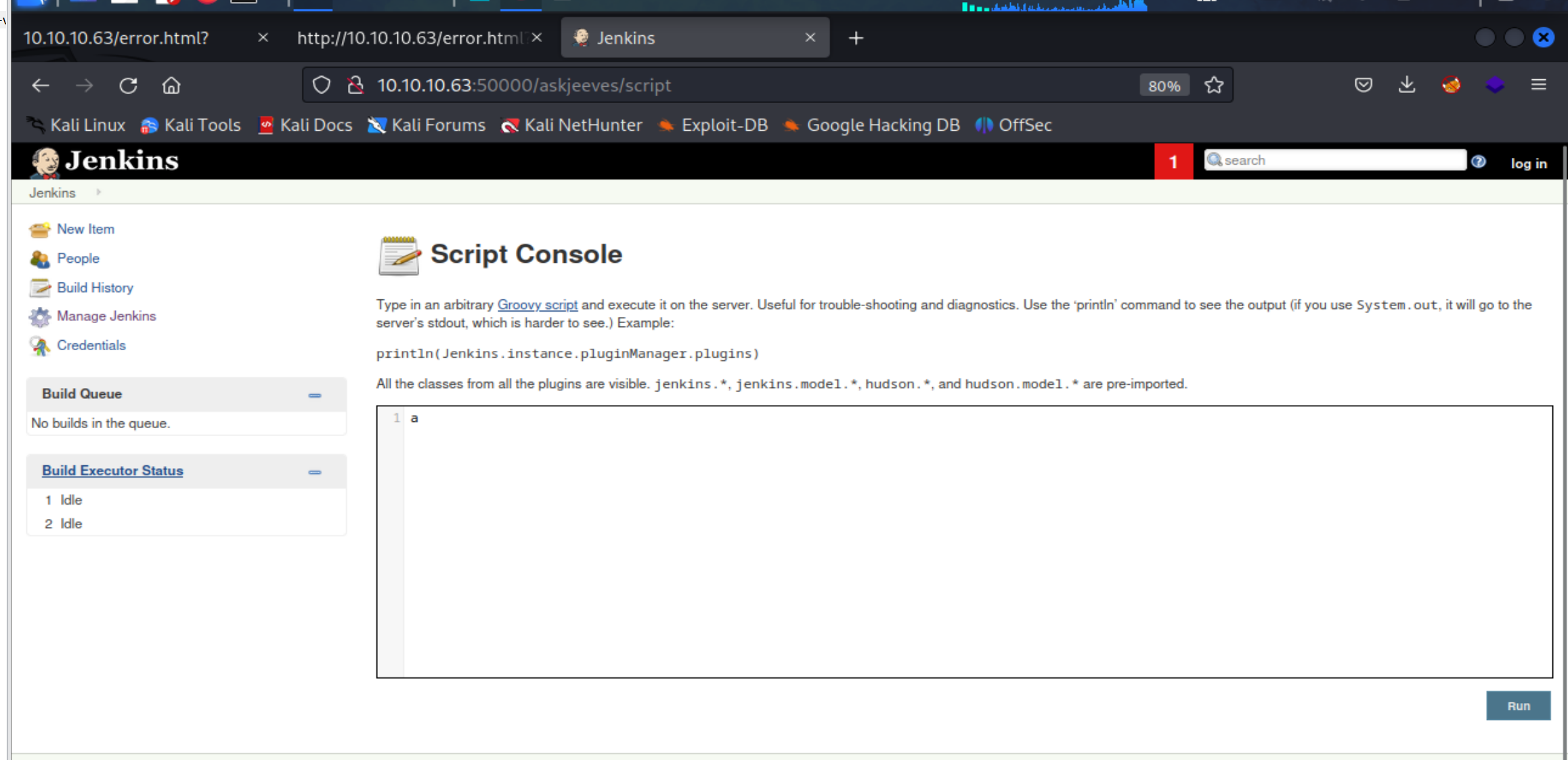Image resolution: width=1568 pixels, height=760 pixels.
Task: Click the Jenkins butler logo icon
Action: [x=45, y=162]
